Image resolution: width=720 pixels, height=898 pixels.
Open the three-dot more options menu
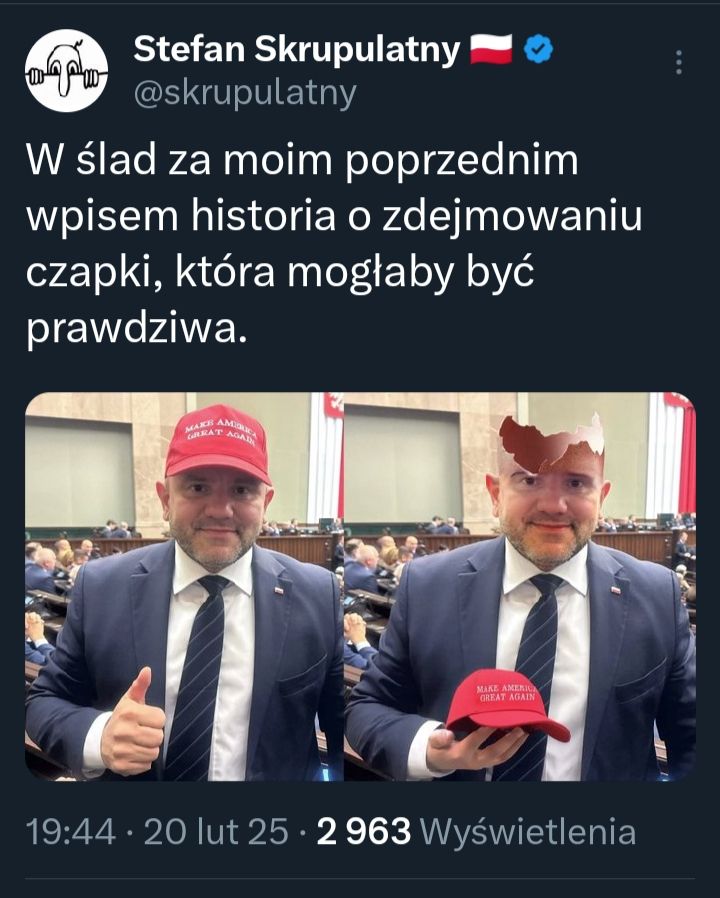tap(679, 62)
